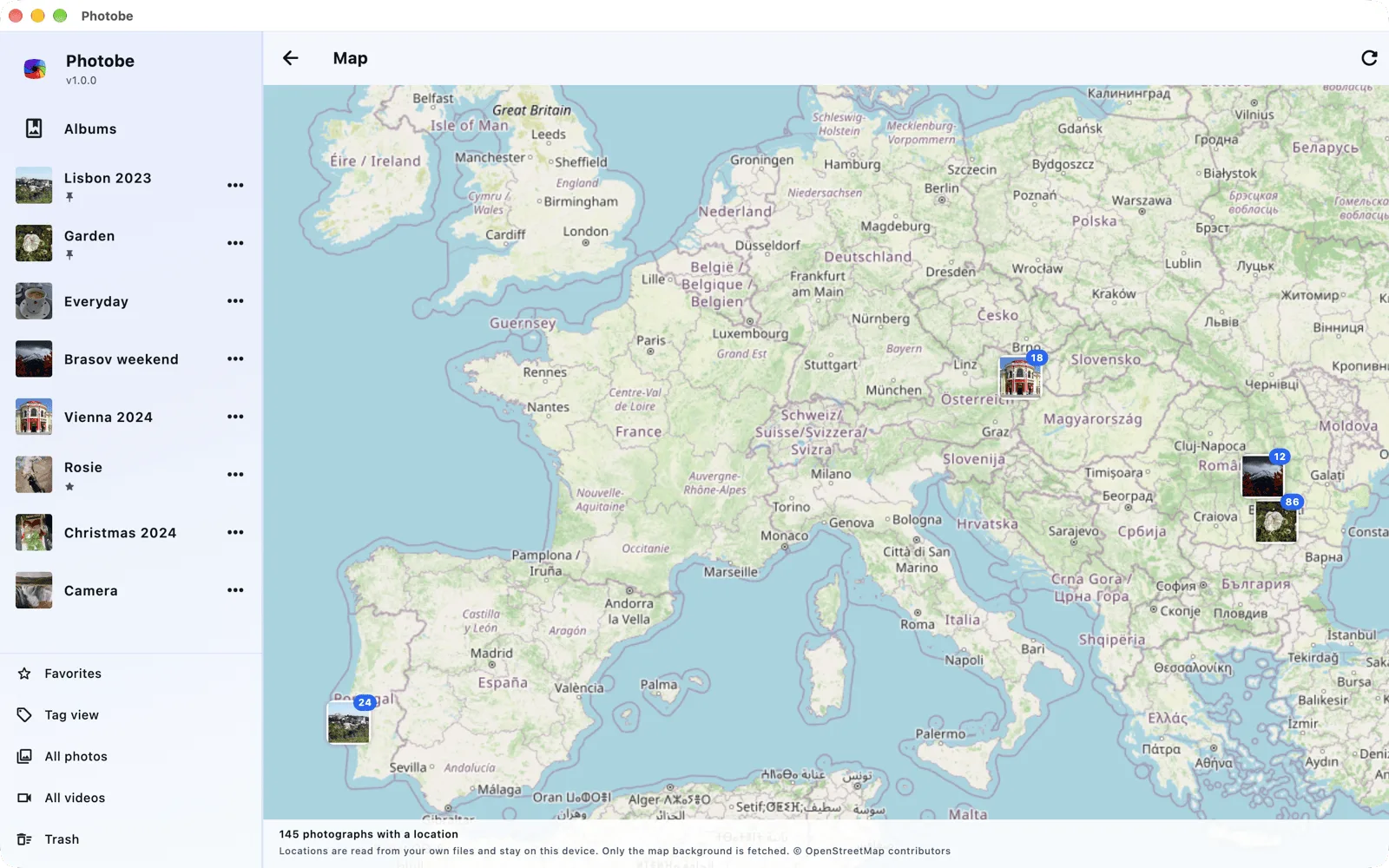Go to Favorites

130,674
